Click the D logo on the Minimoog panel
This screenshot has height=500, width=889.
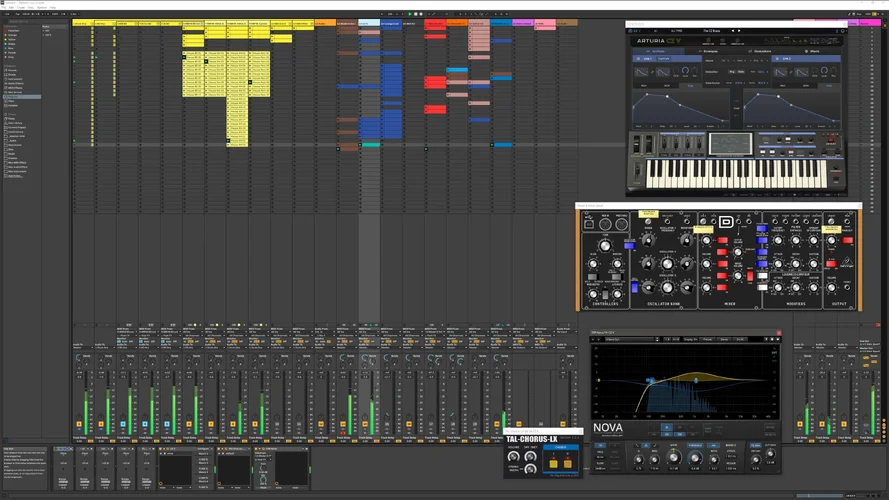click(x=726, y=221)
